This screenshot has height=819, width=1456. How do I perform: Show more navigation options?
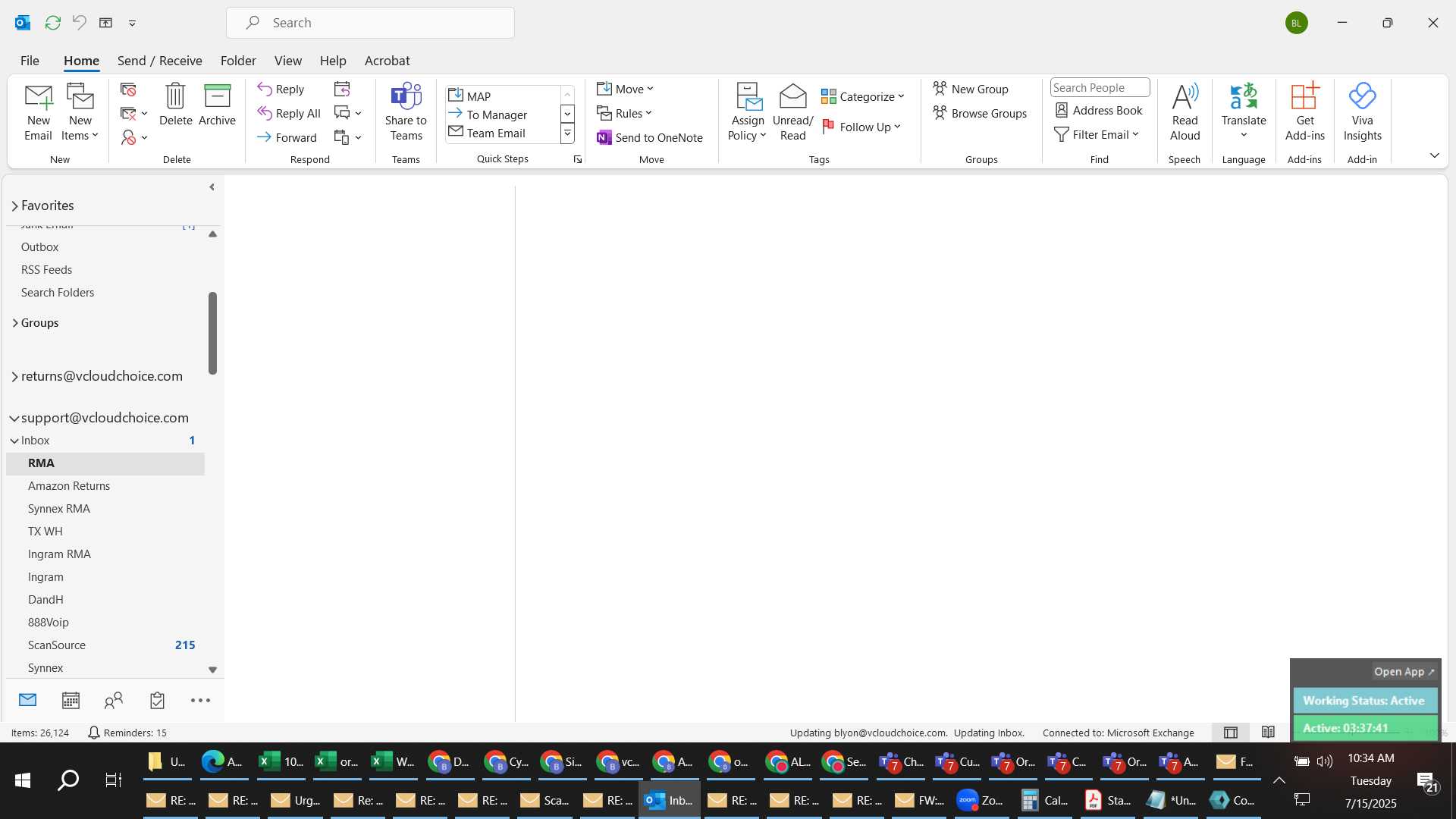click(x=200, y=701)
